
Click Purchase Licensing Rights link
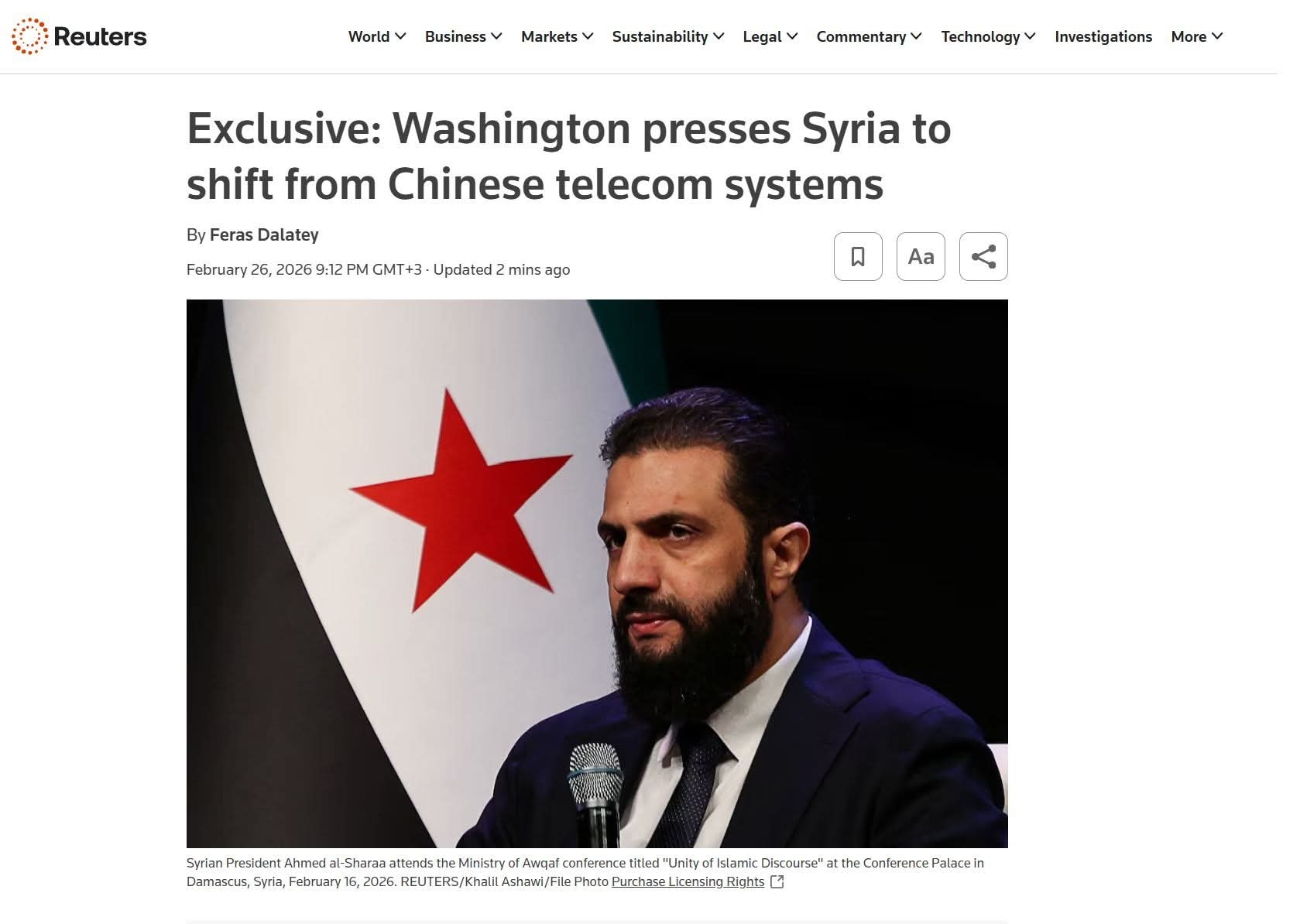pos(688,881)
